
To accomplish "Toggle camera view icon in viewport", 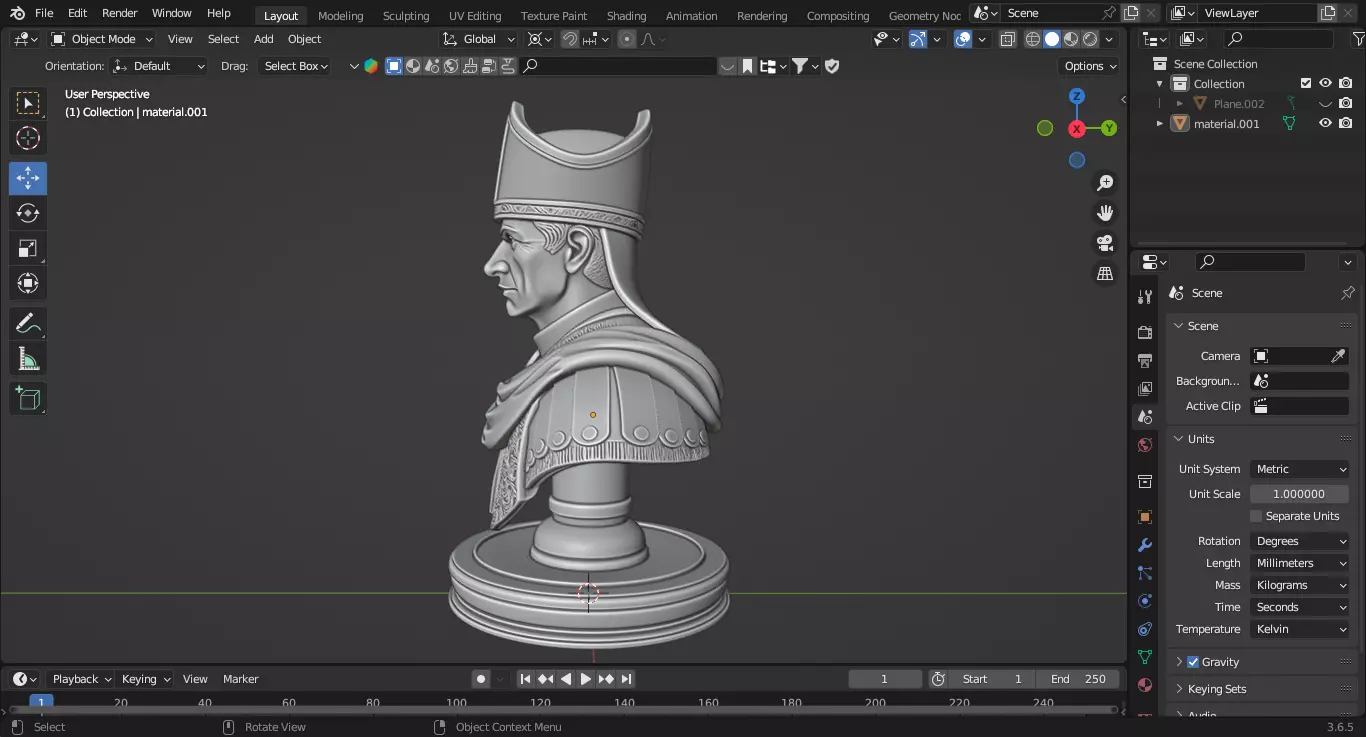I will (1105, 243).
